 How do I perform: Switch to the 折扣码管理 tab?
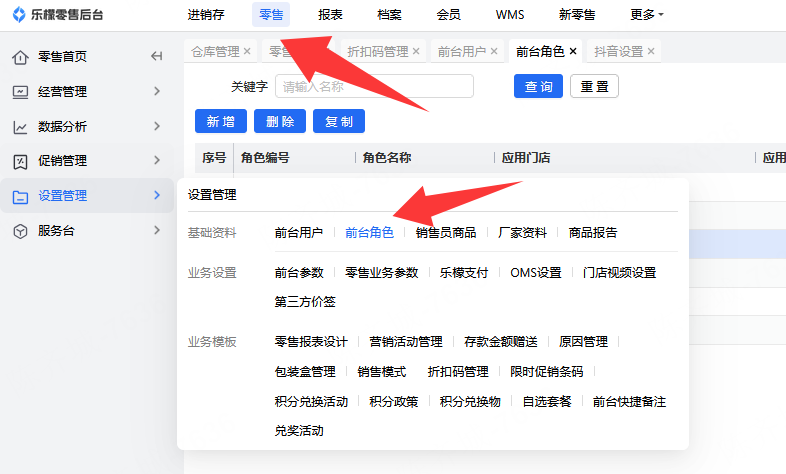[377, 51]
